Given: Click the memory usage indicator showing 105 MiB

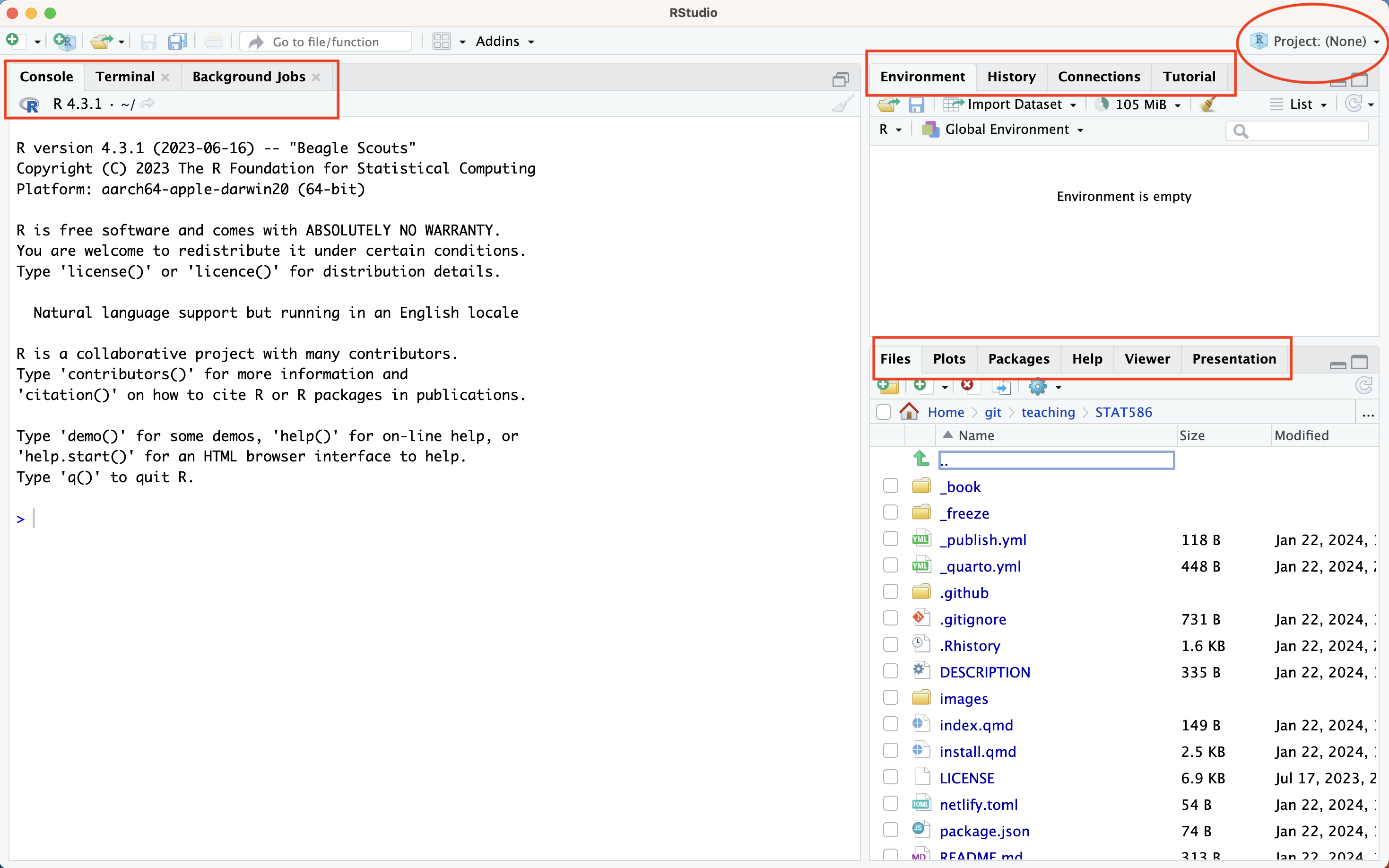Looking at the screenshot, I should coord(1138,104).
